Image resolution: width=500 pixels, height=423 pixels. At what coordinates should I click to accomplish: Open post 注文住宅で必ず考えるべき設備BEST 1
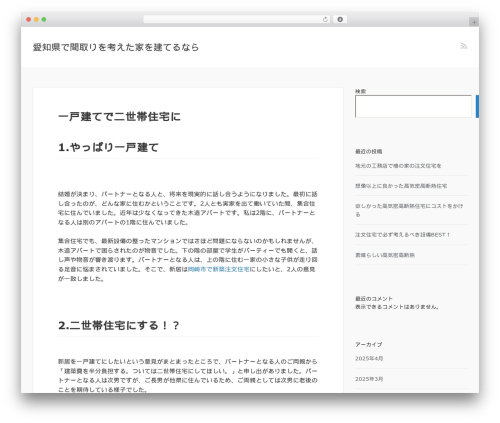point(402,235)
